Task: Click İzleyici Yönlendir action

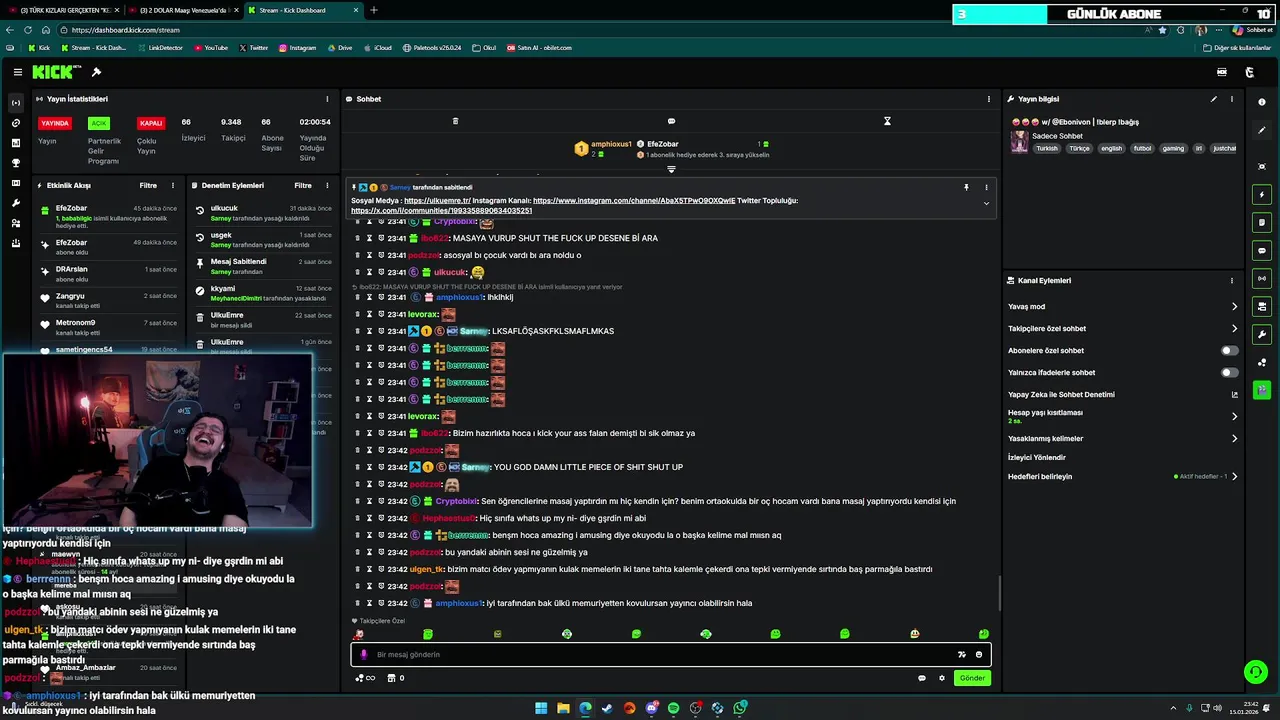Action: pos(1036,457)
